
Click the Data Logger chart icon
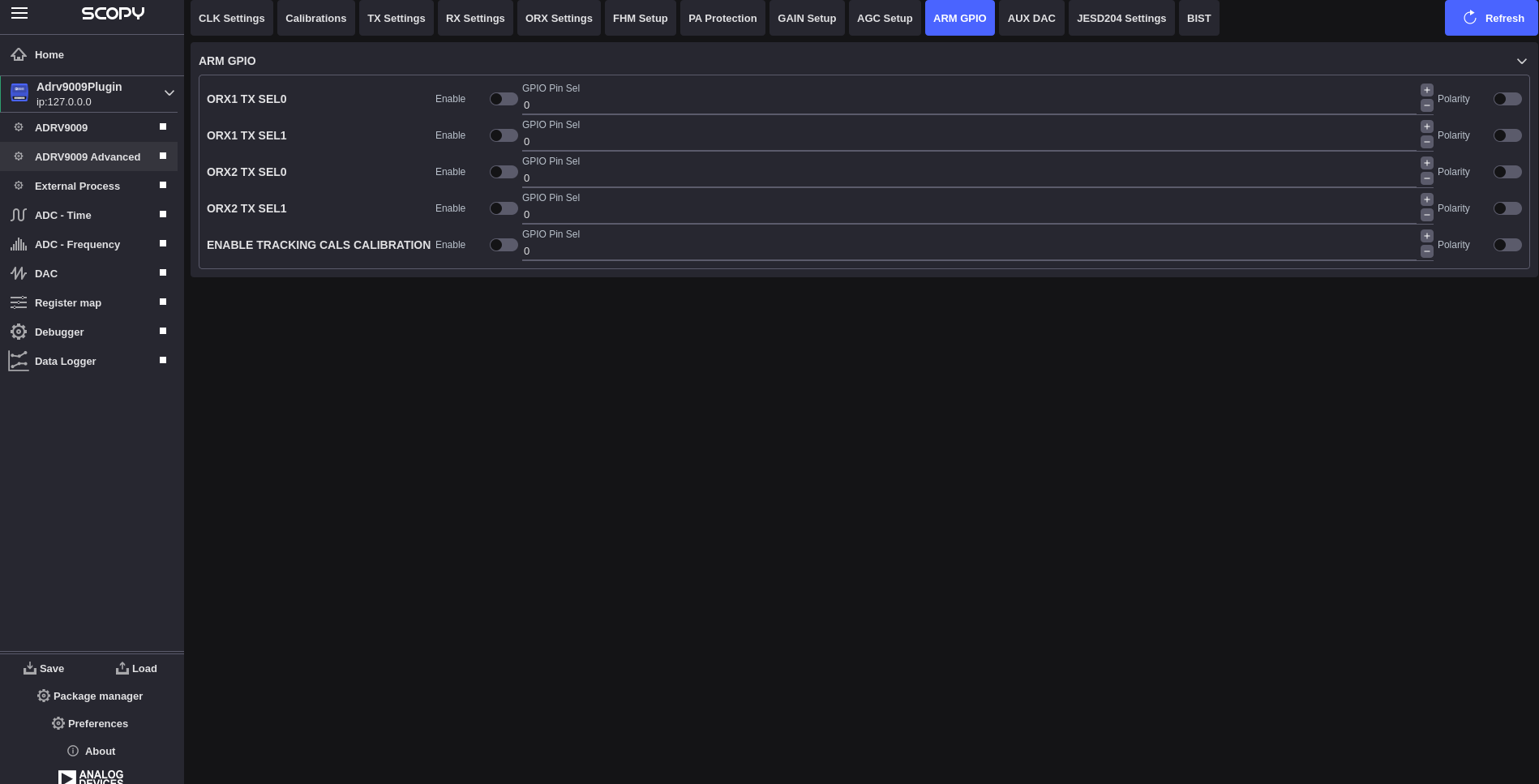click(19, 361)
